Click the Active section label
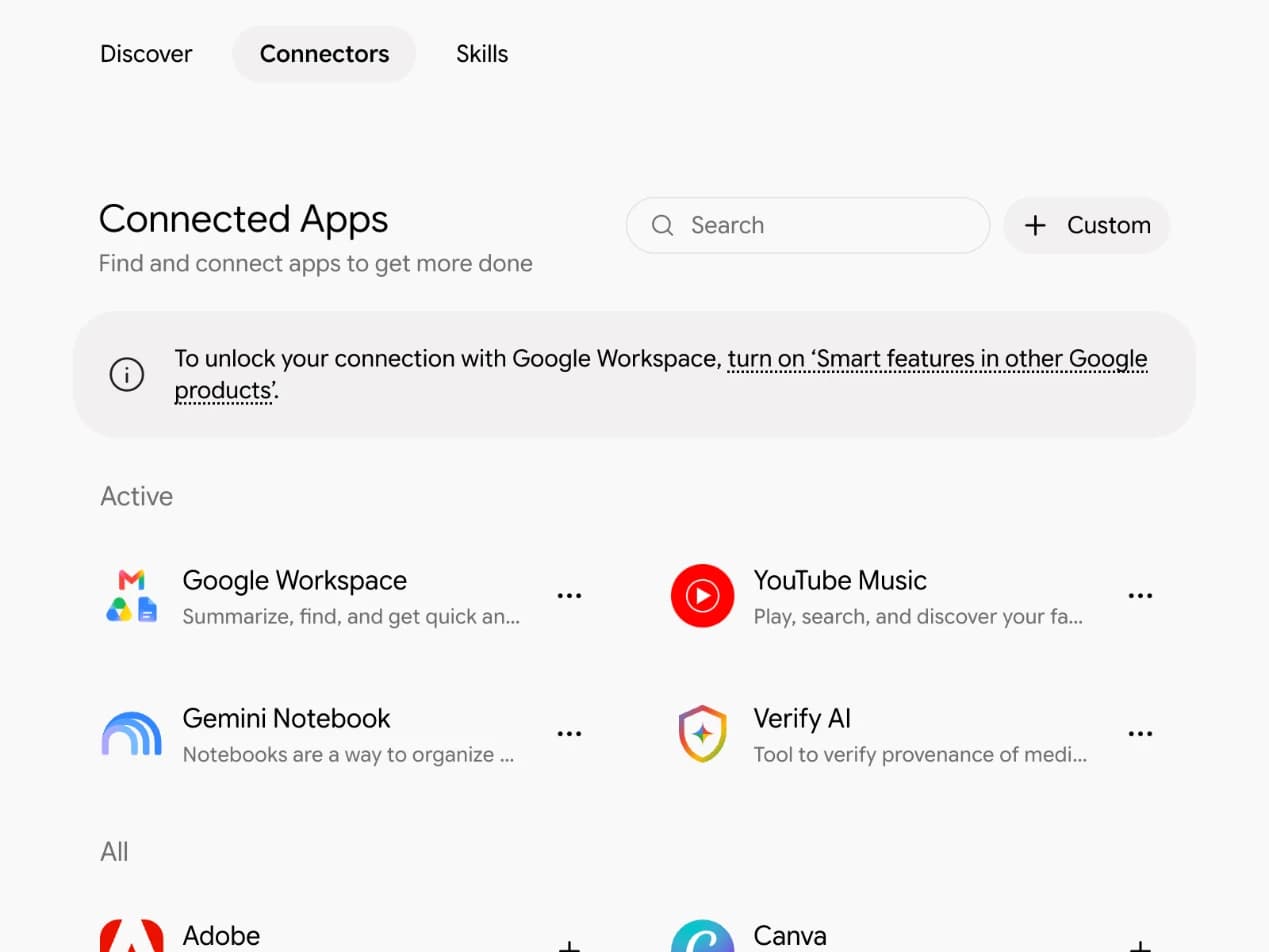 [x=137, y=497]
